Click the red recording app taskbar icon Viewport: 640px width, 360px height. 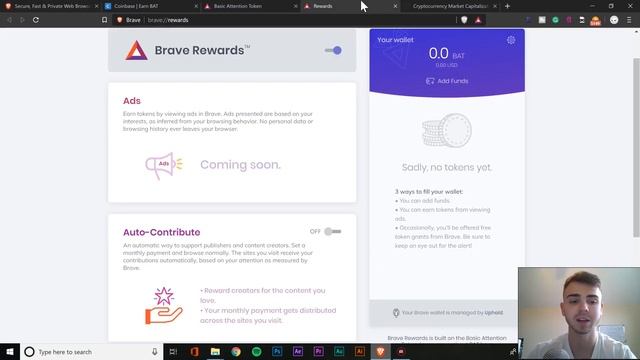[401, 351]
